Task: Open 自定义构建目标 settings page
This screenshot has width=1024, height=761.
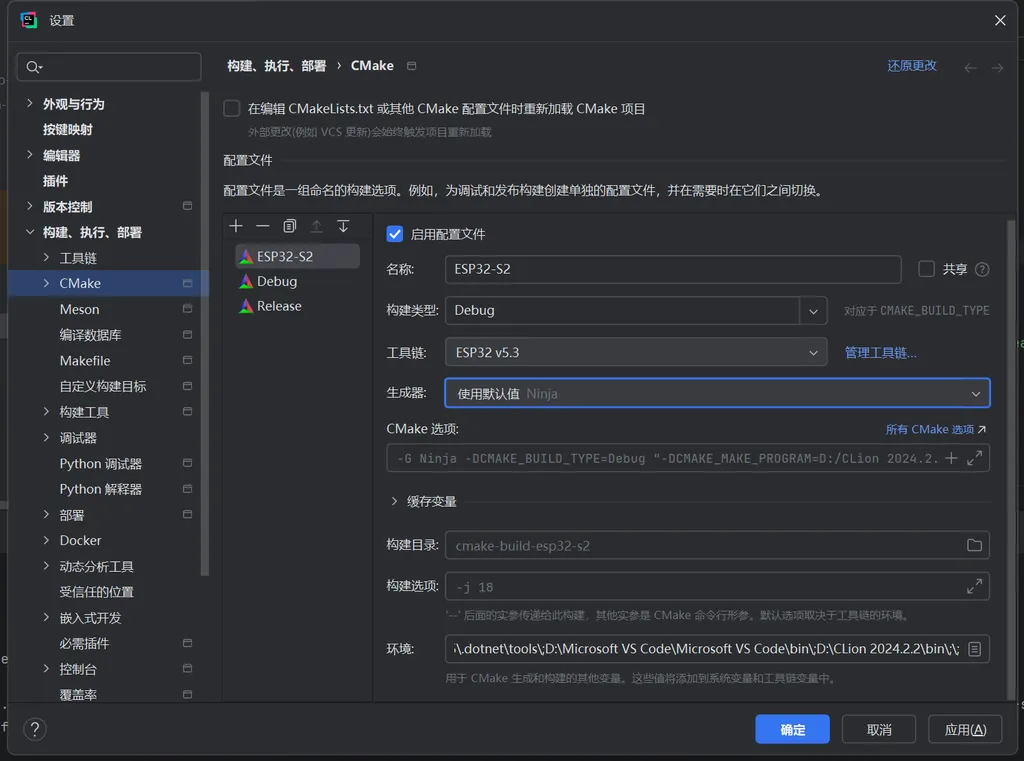Action: point(103,386)
